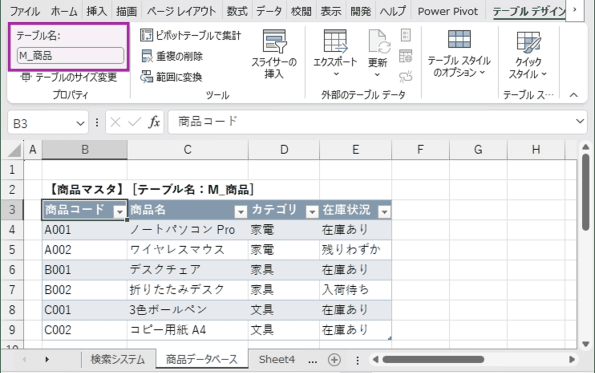Switch to the データ tab

click(269, 11)
